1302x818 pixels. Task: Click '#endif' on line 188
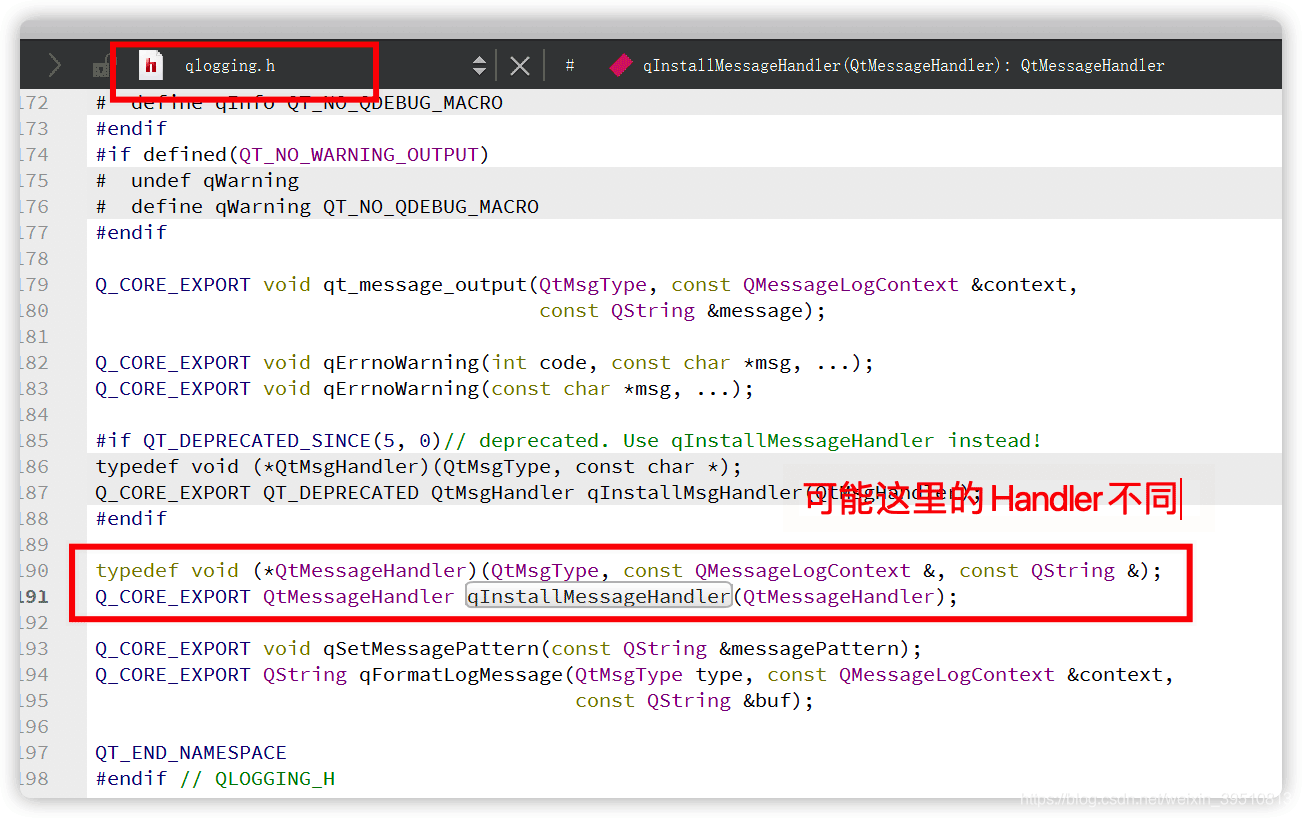[131, 519]
